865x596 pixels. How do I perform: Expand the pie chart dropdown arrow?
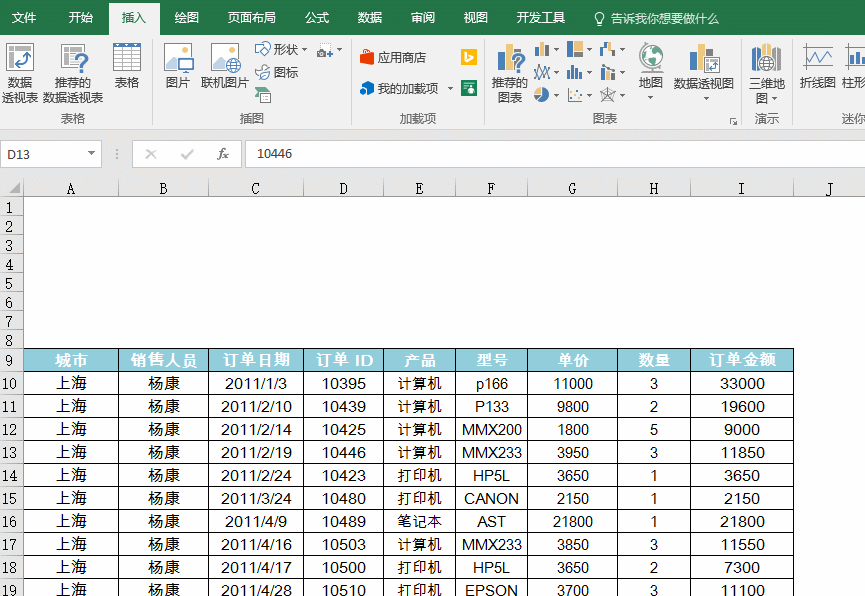tap(556, 95)
